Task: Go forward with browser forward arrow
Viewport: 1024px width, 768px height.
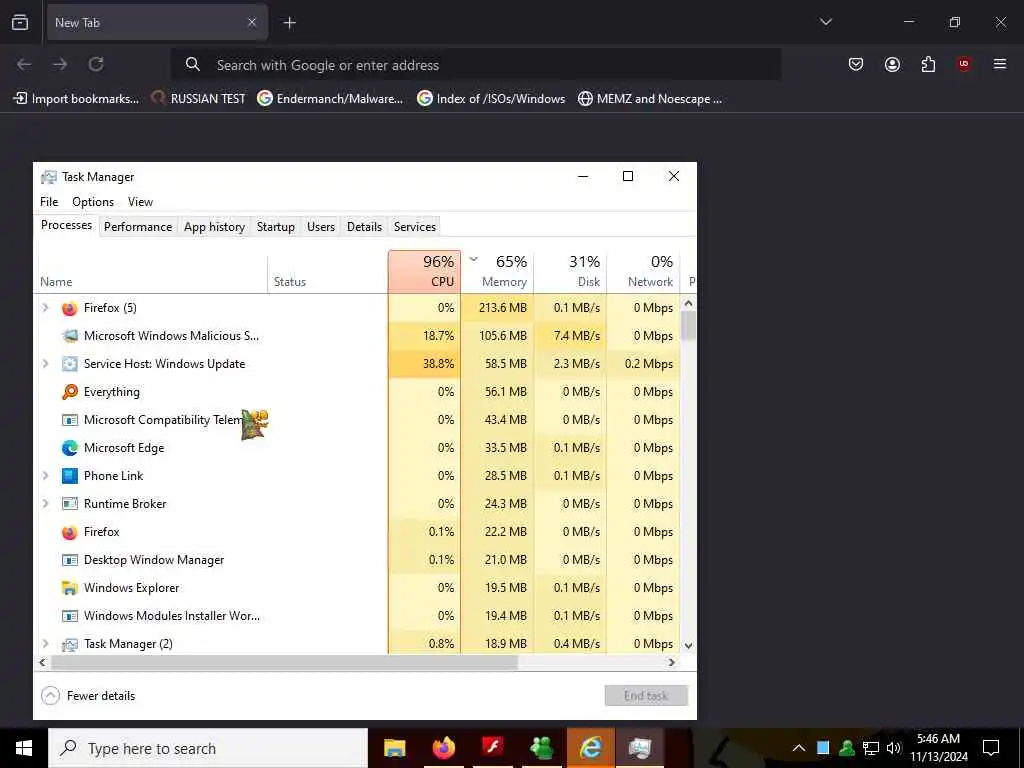Action: (60, 64)
